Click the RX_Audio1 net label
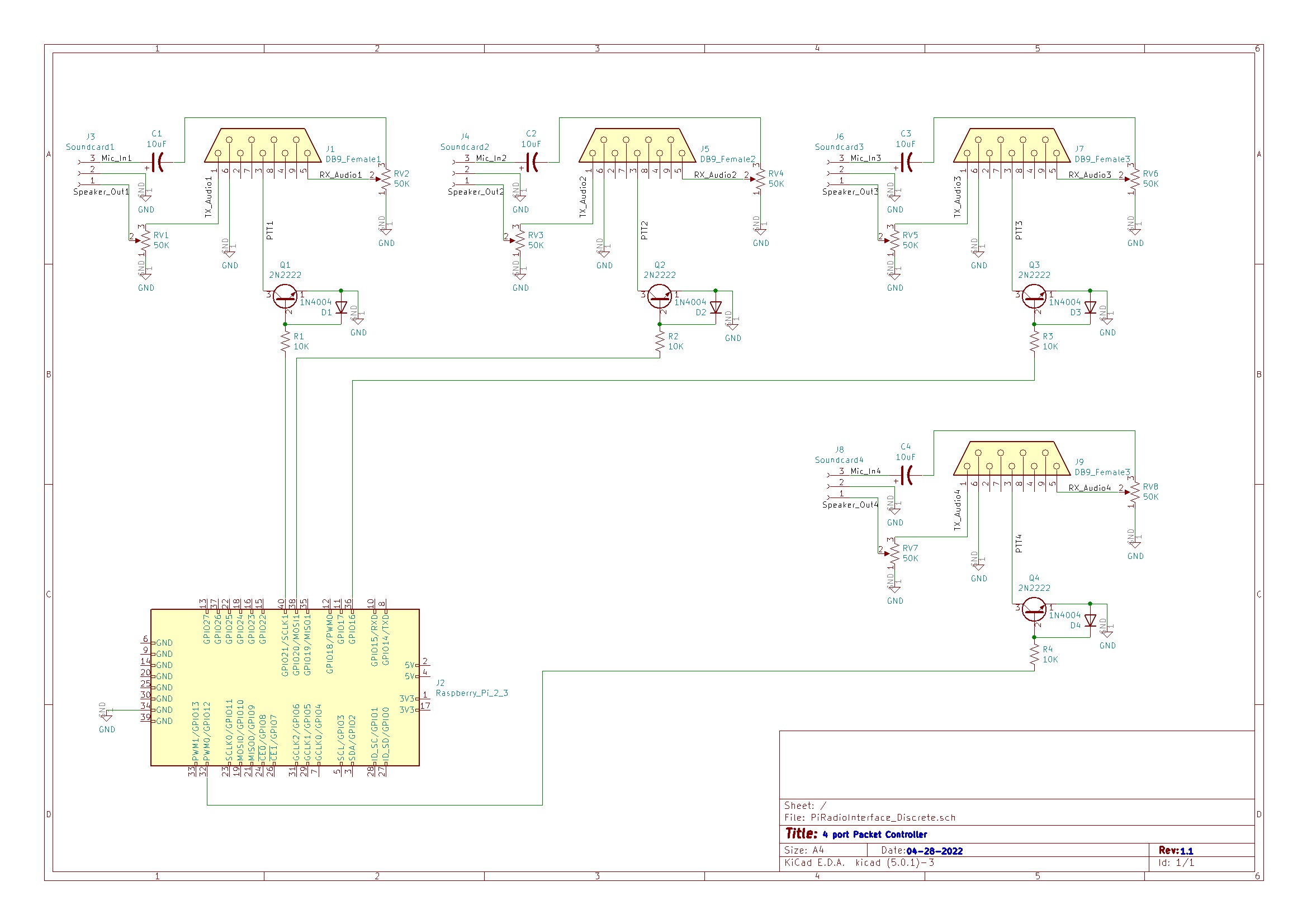Screen dimensions: 1307x924 [340, 175]
